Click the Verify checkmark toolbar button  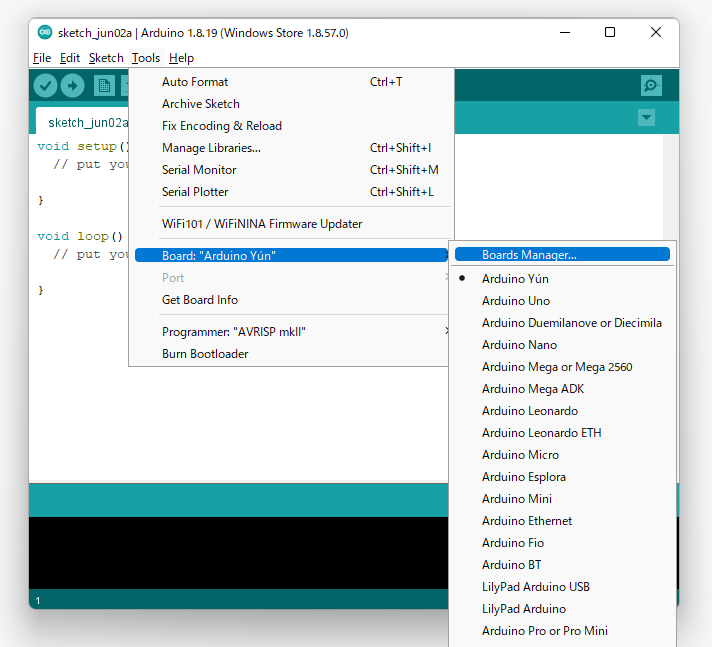tap(45, 86)
